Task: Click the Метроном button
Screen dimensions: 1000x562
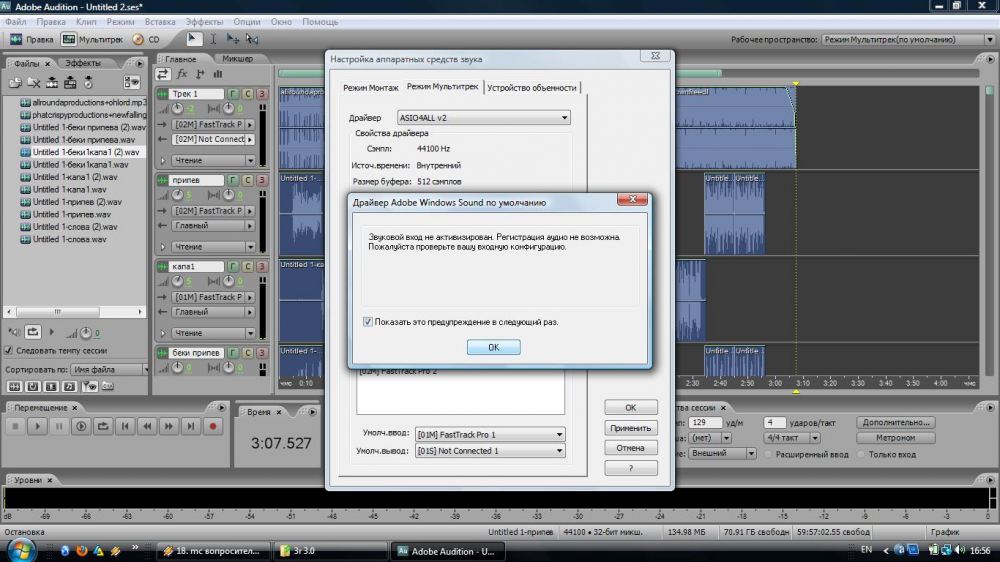Action: 895,438
